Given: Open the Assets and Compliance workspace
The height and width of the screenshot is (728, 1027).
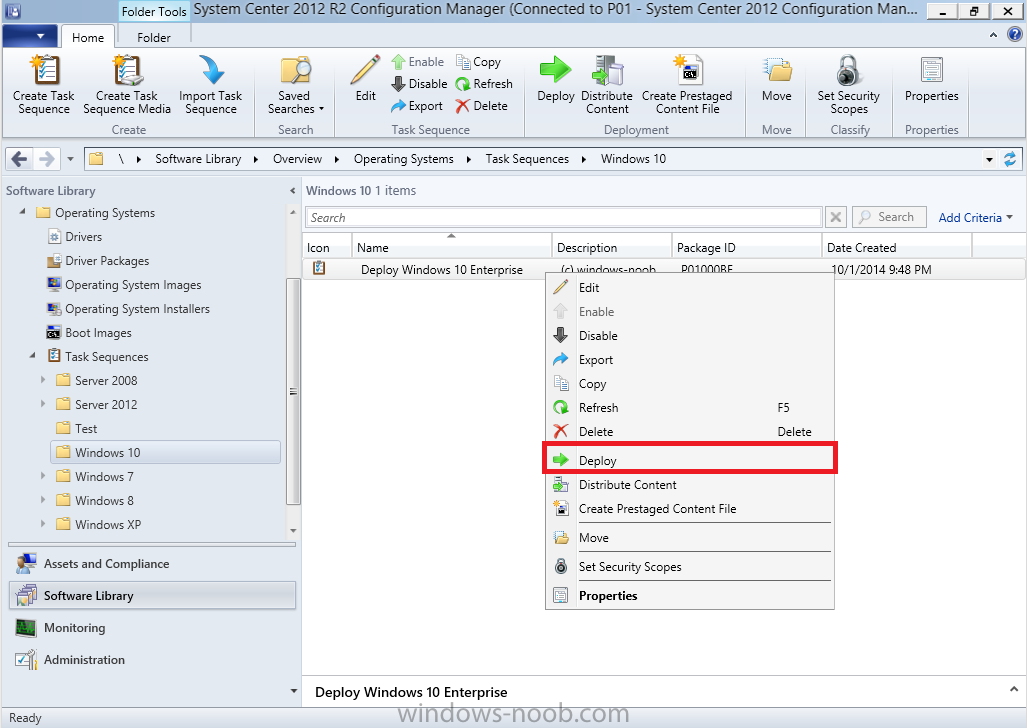Looking at the screenshot, I should (152, 564).
